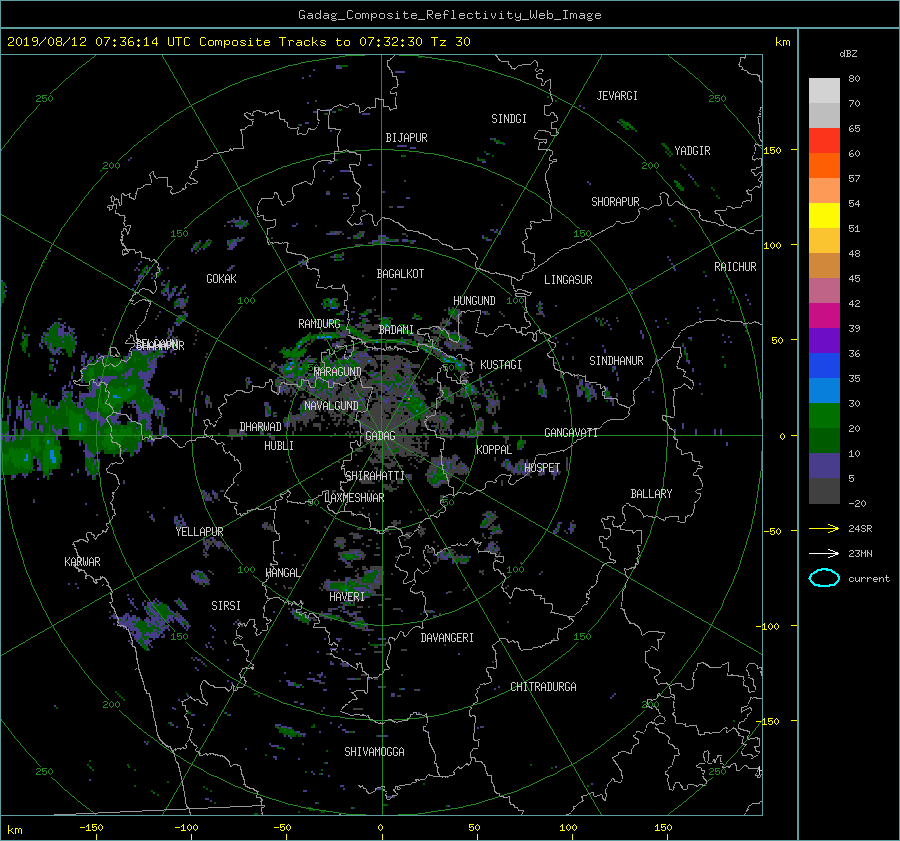The image size is (900, 841).
Task: Select the red 60 dBZ color swatch
Action: tap(824, 141)
